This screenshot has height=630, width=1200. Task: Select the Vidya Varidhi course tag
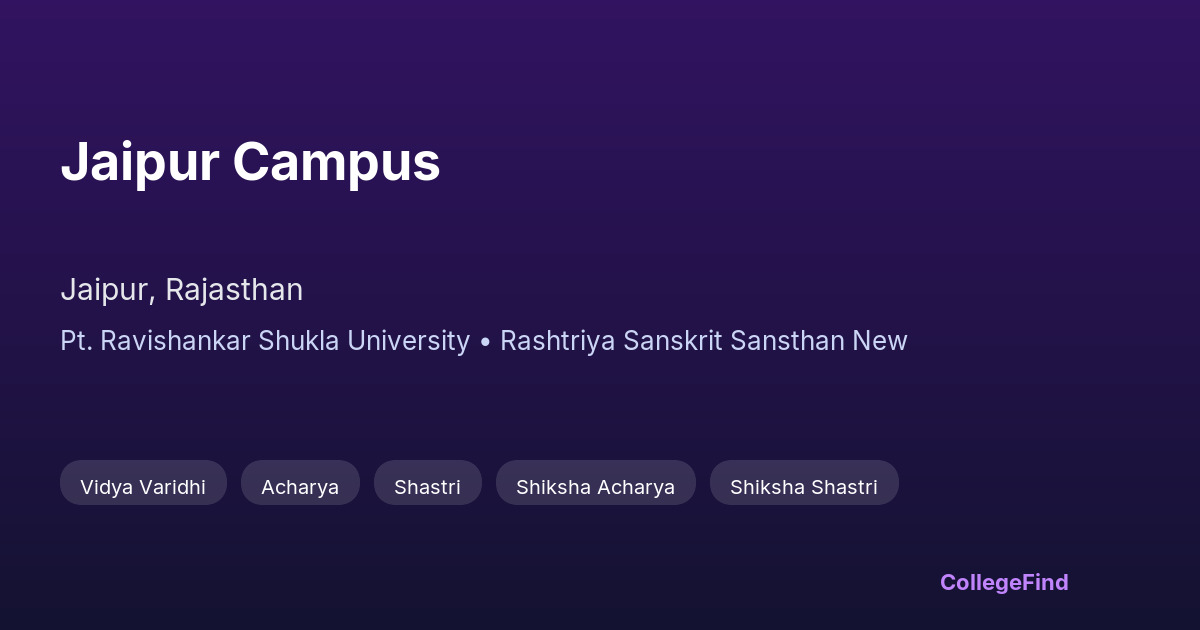click(x=143, y=487)
